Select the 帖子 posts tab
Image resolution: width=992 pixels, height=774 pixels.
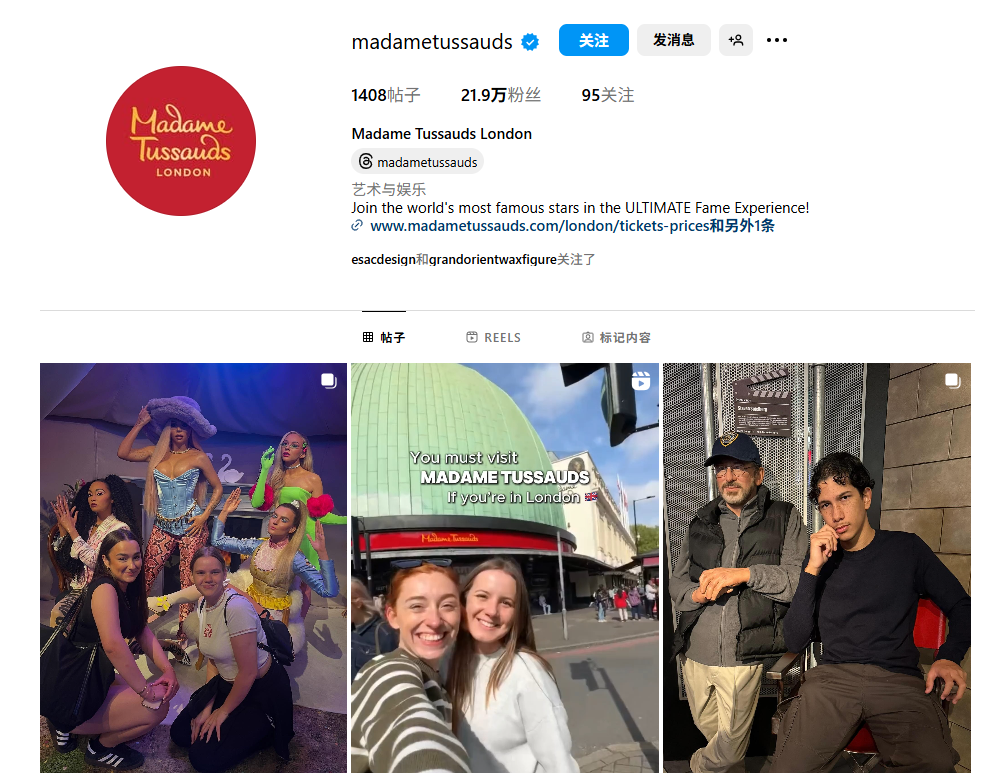coord(384,337)
